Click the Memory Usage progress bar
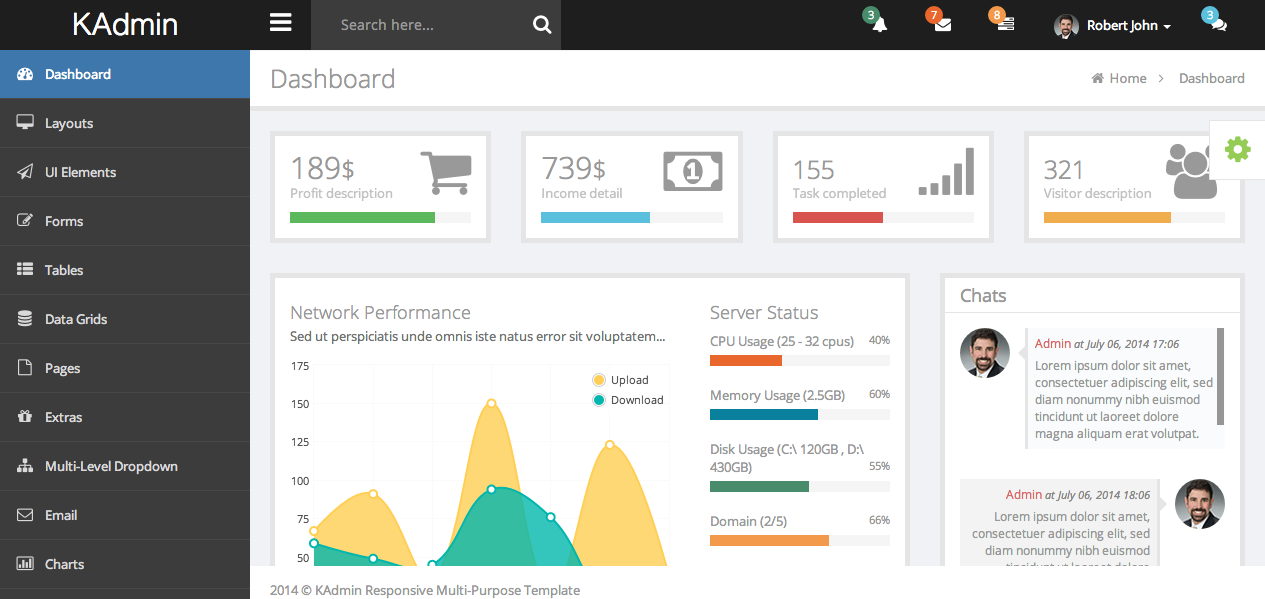Image resolution: width=1265 pixels, height=599 pixels. click(x=800, y=414)
